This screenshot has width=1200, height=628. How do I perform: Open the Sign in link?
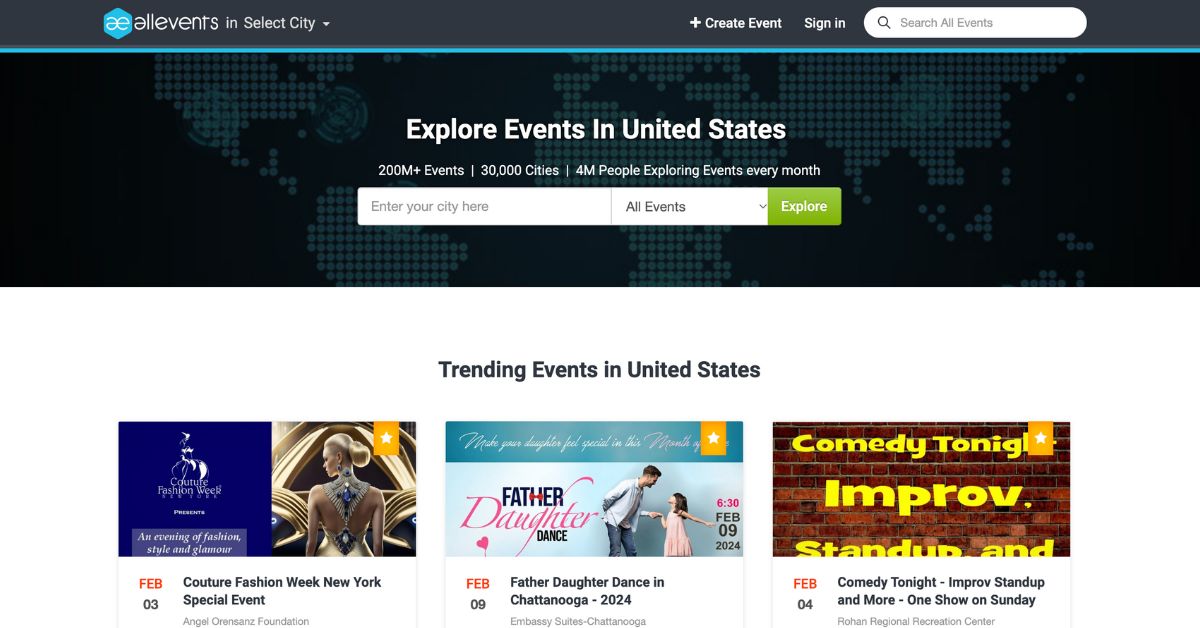click(x=825, y=23)
